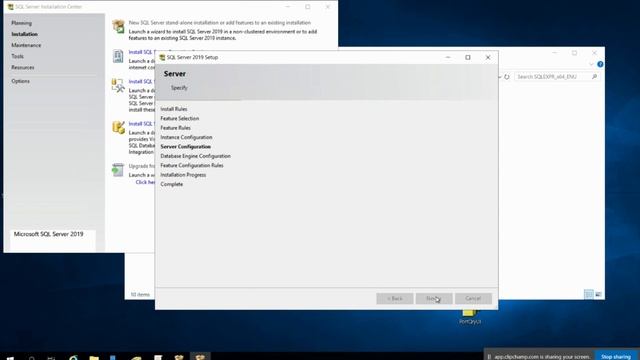Click the new stand-alone installation icon

(118, 27)
